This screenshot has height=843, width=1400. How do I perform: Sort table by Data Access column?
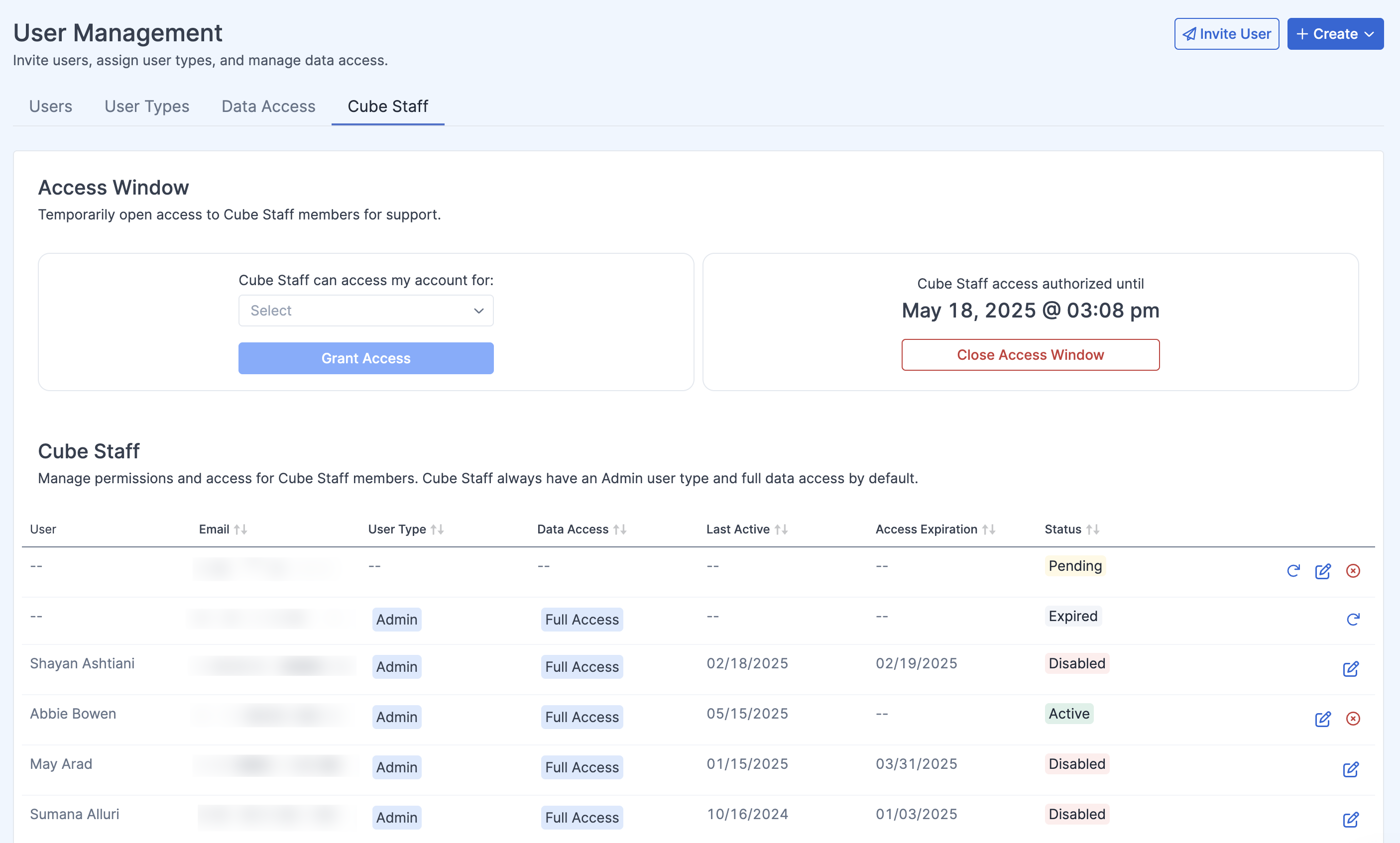(x=620, y=529)
